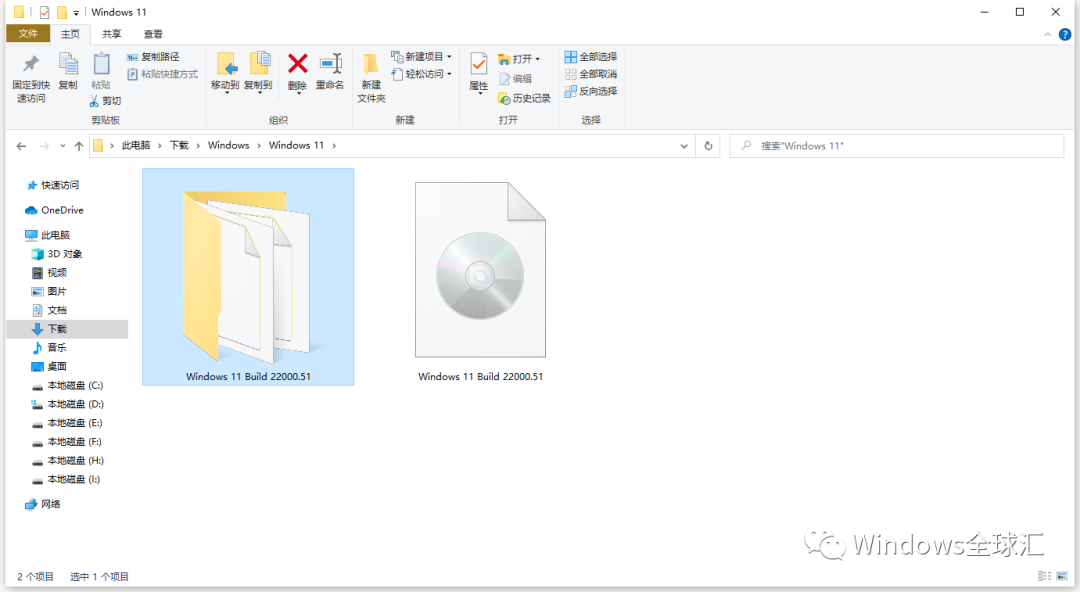Open Local Disk (C:)
1080x592 pixels.
pos(68,385)
